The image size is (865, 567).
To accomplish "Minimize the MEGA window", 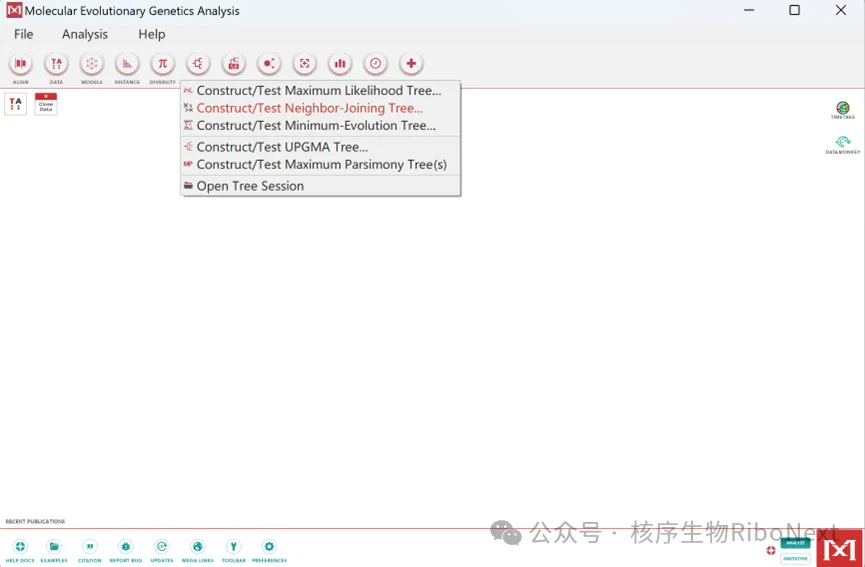I will 749,10.
